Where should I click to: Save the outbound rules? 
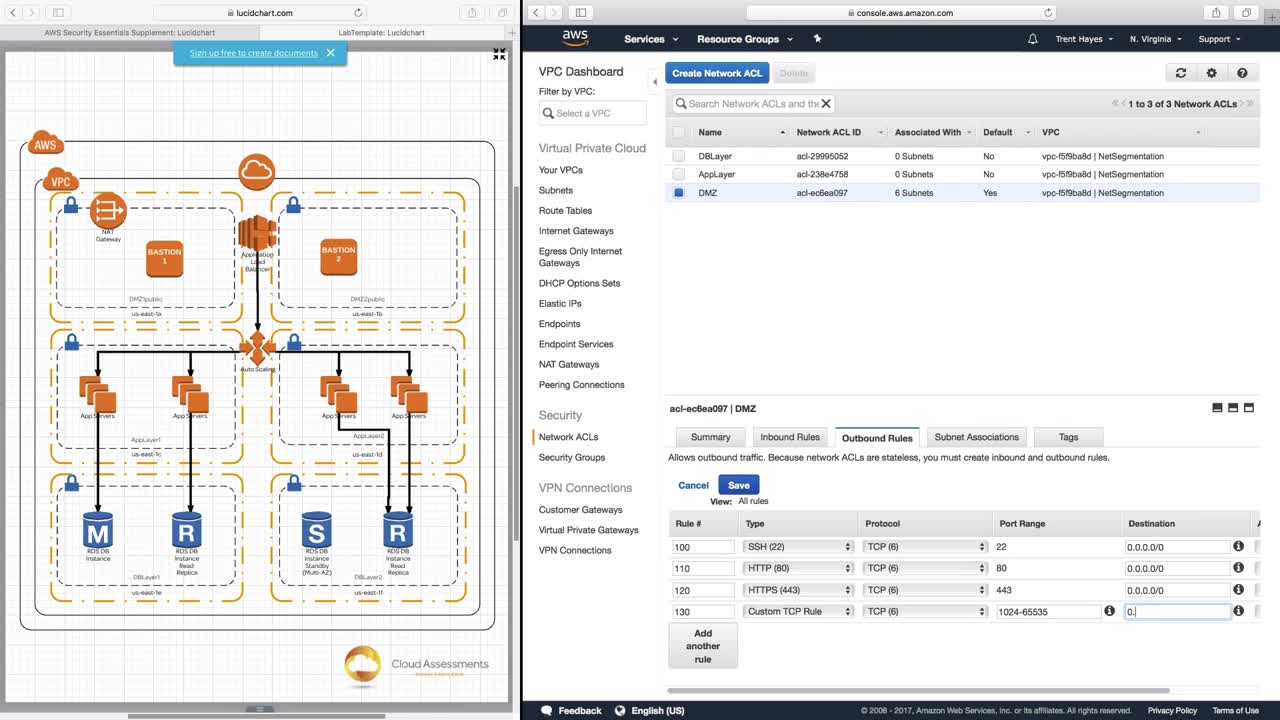pyautogui.click(x=738, y=485)
